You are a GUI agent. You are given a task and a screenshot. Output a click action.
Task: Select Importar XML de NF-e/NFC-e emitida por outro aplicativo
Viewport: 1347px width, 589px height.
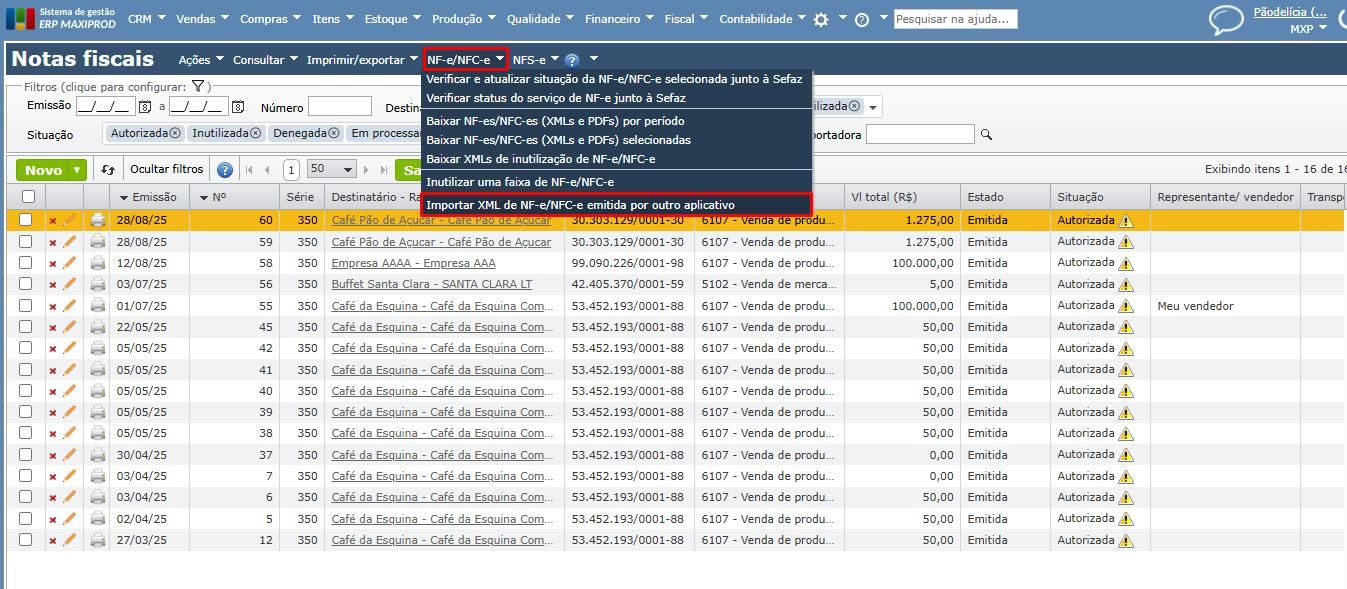616,204
